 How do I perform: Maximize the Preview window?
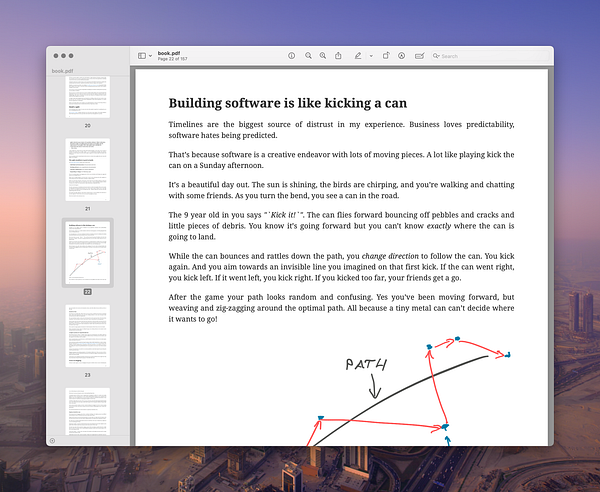click(x=71, y=56)
